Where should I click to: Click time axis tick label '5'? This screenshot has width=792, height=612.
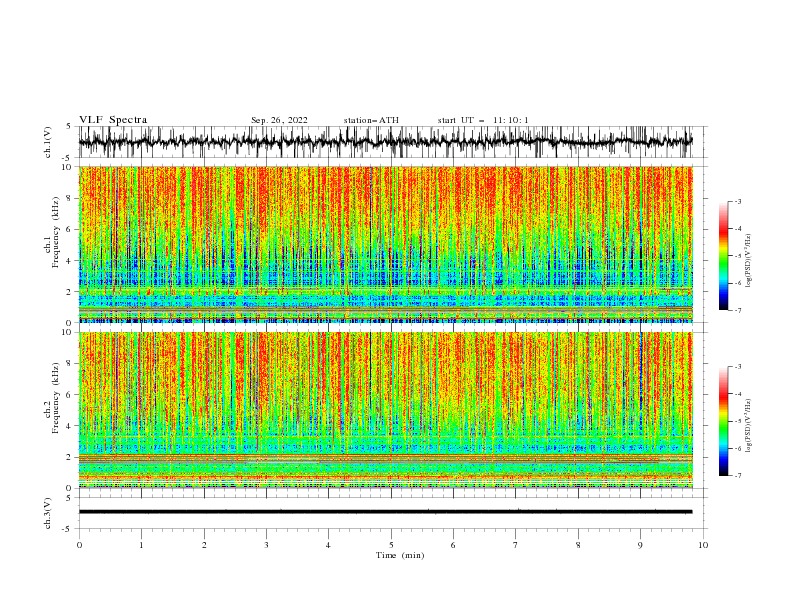391,545
